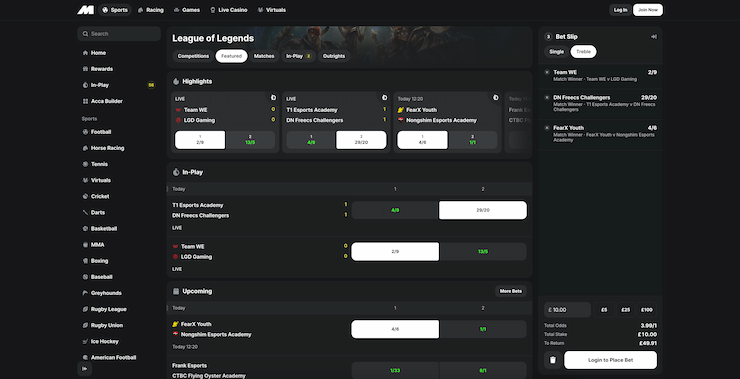Open stats icon on Team WE highlight card
The image size is (740, 379).
coord(273,98)
